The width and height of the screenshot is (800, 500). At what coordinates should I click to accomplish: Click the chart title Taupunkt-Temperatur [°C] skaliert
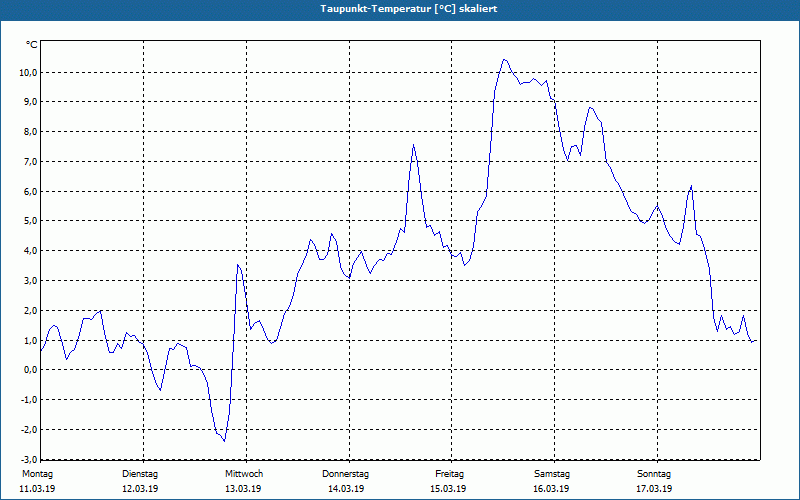[409, 9]
